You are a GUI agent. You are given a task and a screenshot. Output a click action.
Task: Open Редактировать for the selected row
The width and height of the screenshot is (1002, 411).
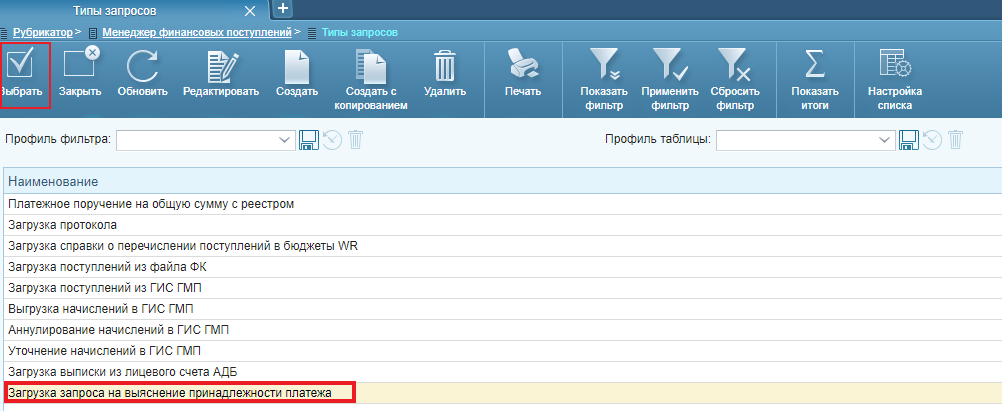coord(221,65)
